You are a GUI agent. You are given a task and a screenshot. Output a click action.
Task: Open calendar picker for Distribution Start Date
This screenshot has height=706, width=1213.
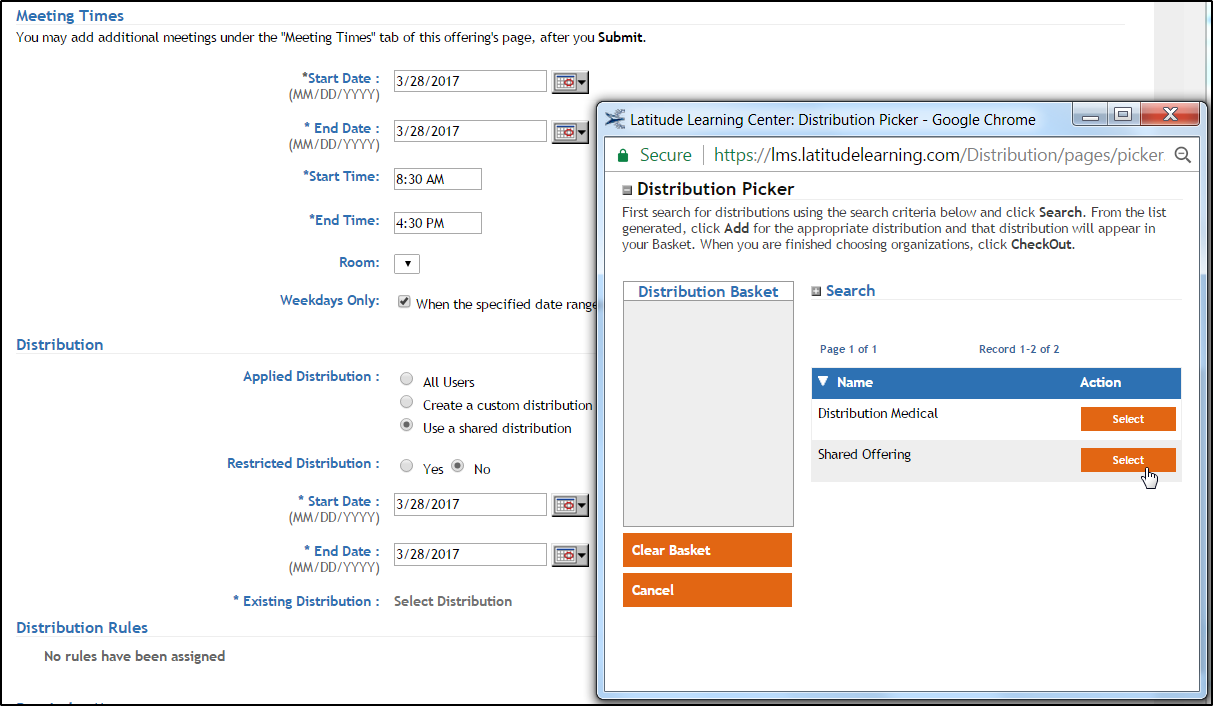coord(570,505)
